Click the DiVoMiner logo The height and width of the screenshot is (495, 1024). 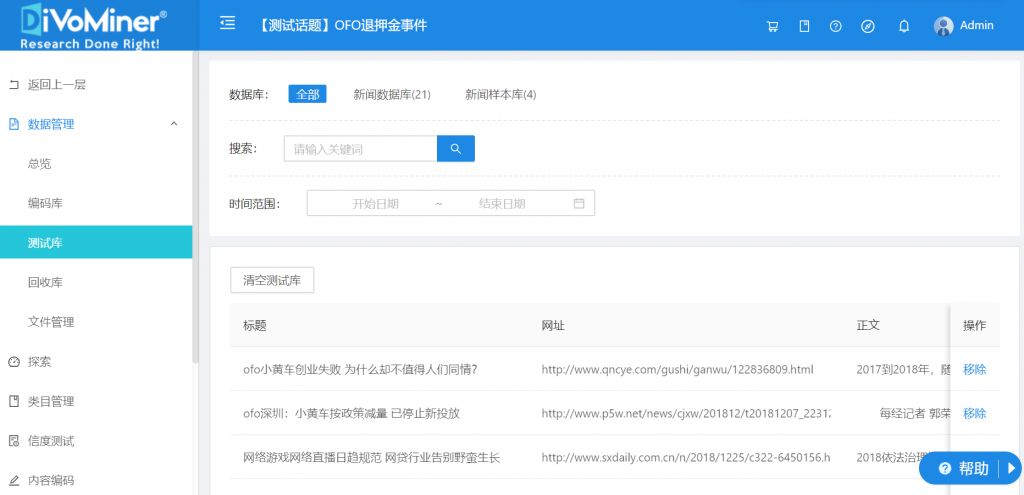pos(93,25)
